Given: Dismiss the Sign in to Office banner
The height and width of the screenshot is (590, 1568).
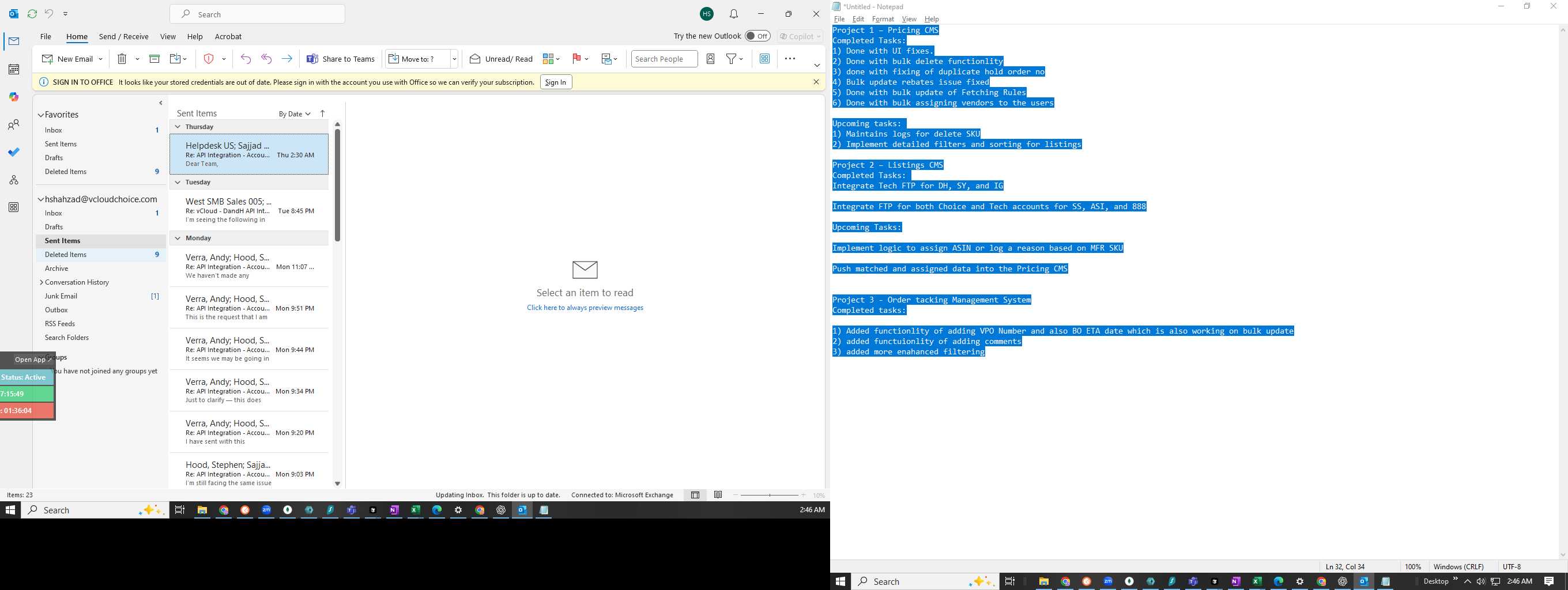Looking at the screenshot, I should coord(816,82).
